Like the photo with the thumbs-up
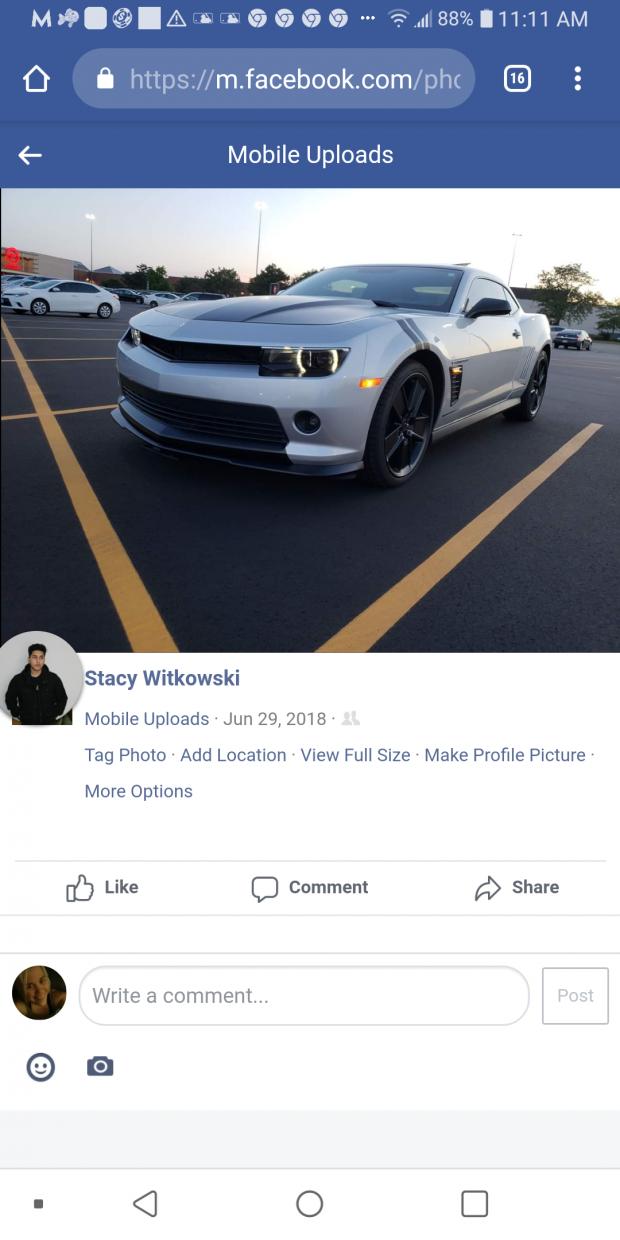This screenshot has width=620, height=1240. point(103,887)
